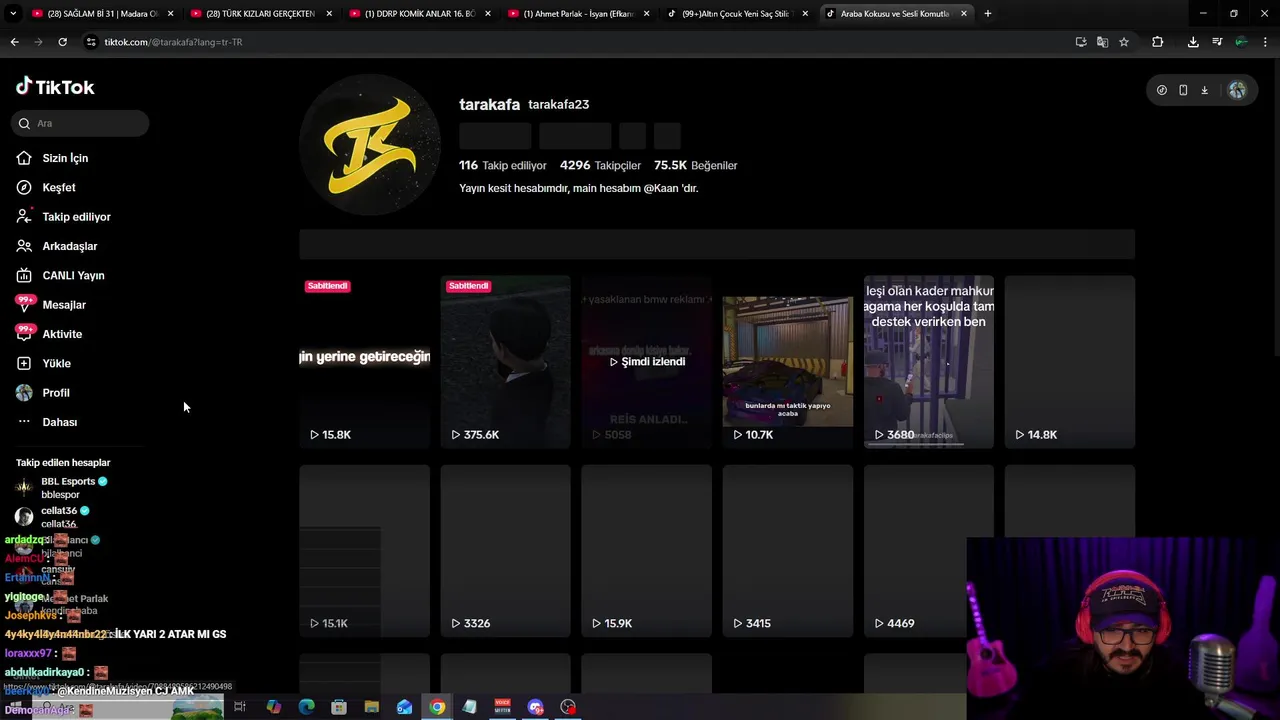Image resolution: width=1280 pixels, height=720 pixels.
Task: Open the video with 14.8K views
Action: (x=1069, y=362)
